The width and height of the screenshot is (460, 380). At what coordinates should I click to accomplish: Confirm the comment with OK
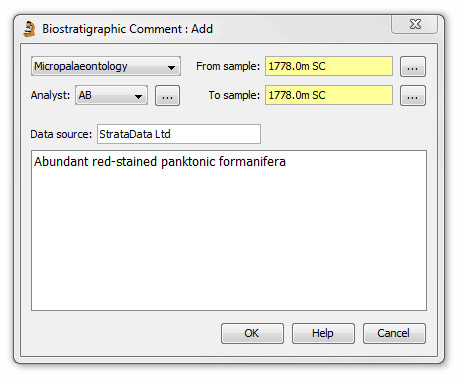(x=252, y=333)
